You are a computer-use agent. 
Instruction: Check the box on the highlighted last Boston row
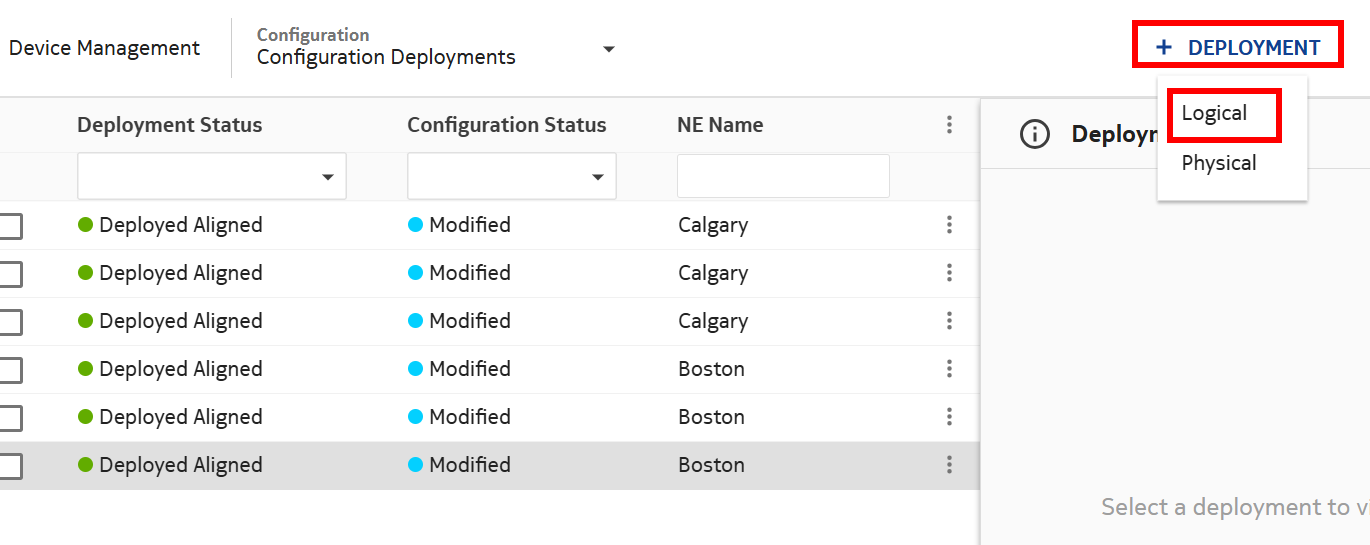click(10, 466)
